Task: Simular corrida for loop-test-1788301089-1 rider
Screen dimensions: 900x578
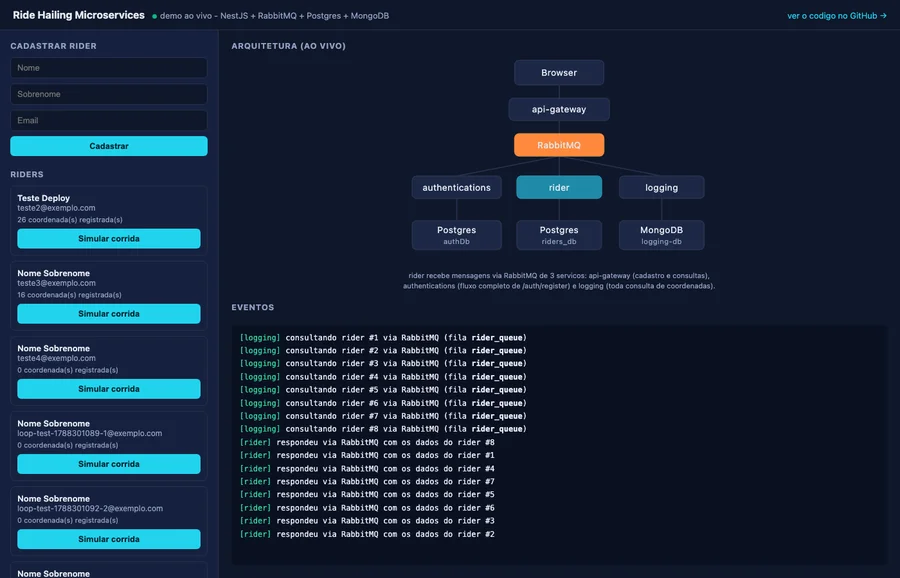Action: [x=108, y=464]
